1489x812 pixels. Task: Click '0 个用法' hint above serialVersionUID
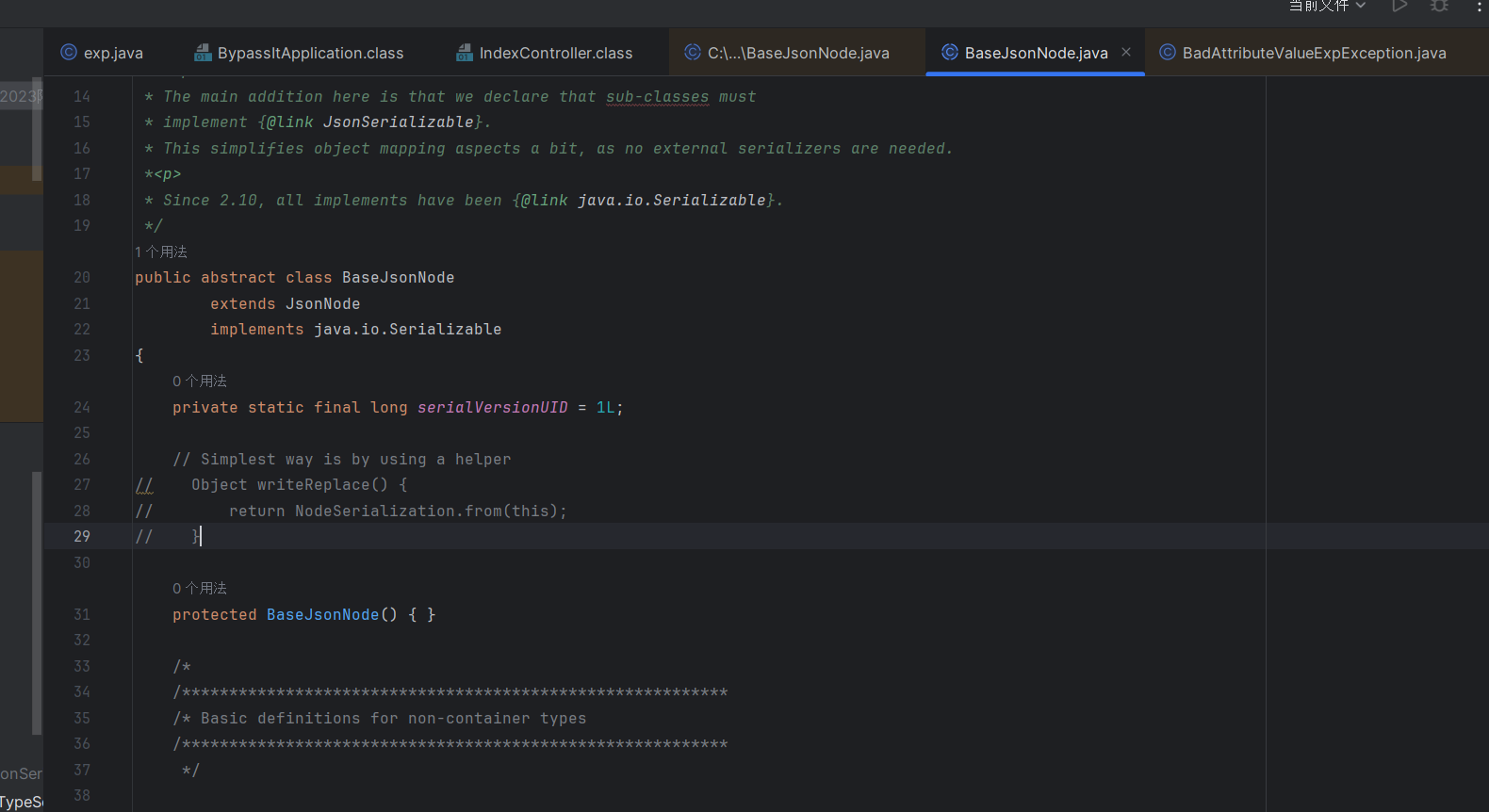click(x=200, y=381)
